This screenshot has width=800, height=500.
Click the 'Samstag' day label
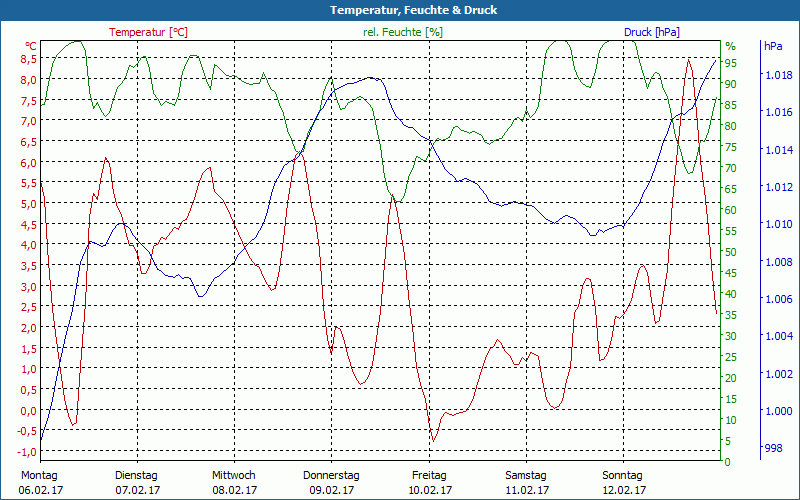tap(526, 475)
